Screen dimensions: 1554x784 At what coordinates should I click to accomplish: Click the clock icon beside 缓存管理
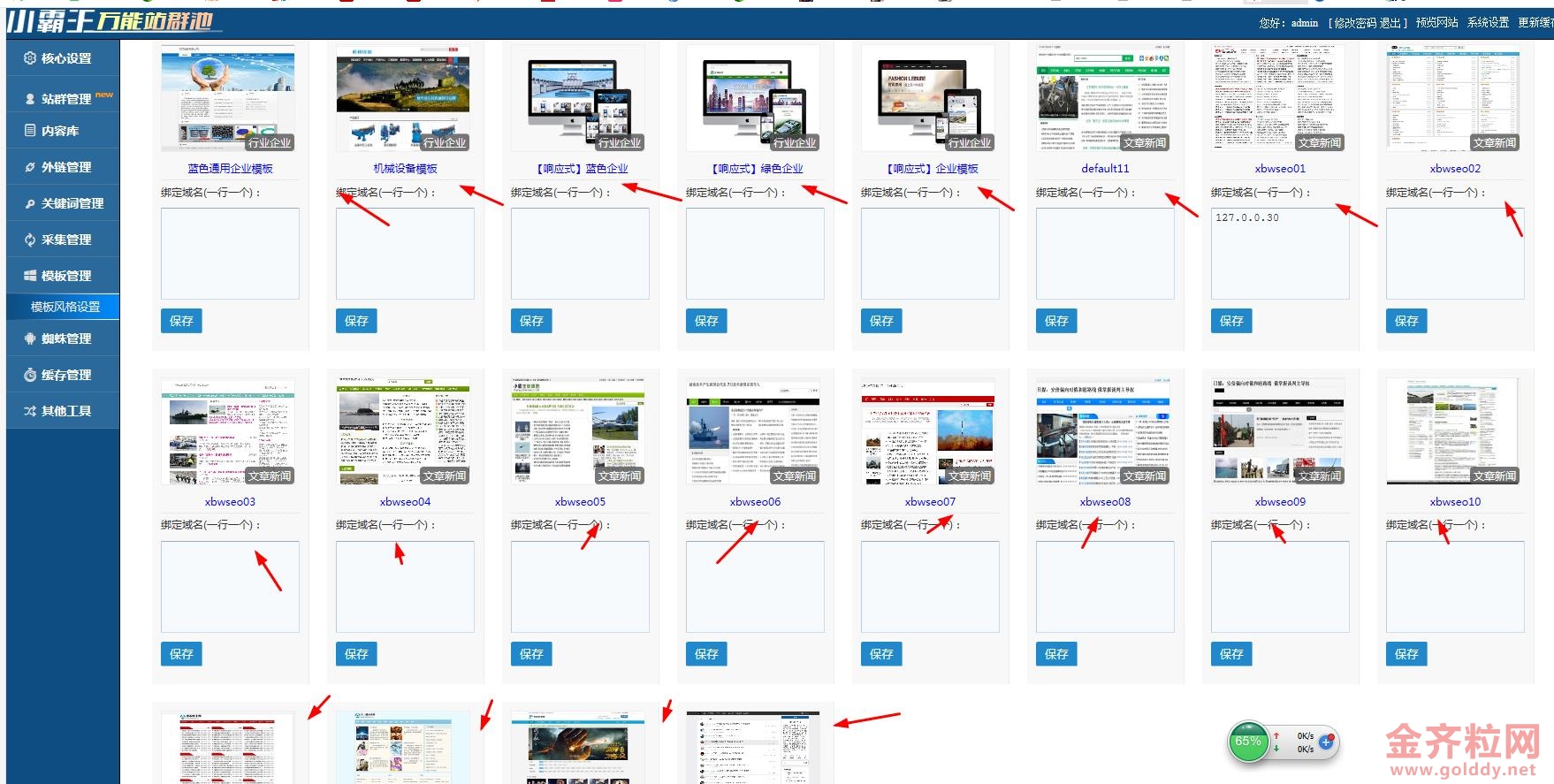pos(30,375)
